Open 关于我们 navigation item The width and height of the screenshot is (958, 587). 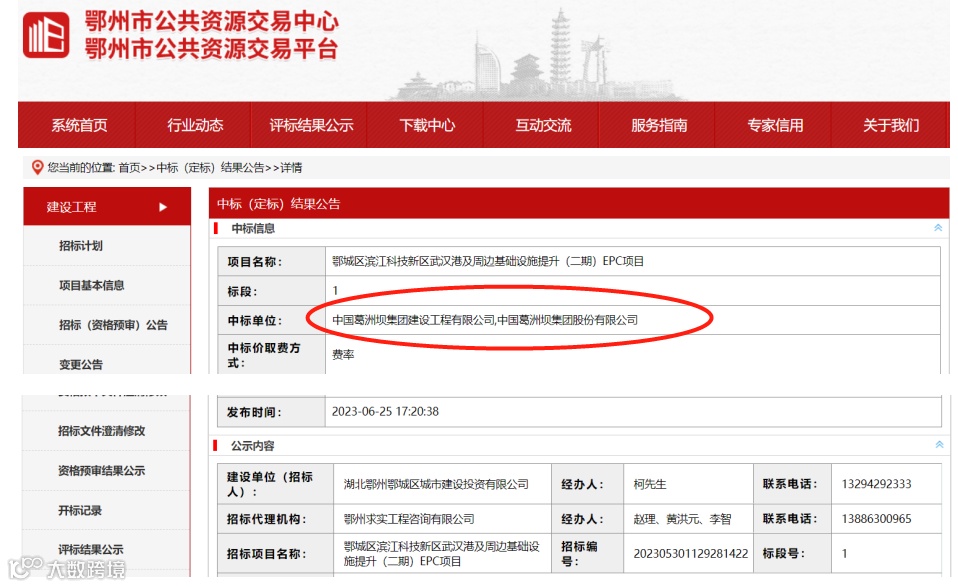(x=891, y=125)
